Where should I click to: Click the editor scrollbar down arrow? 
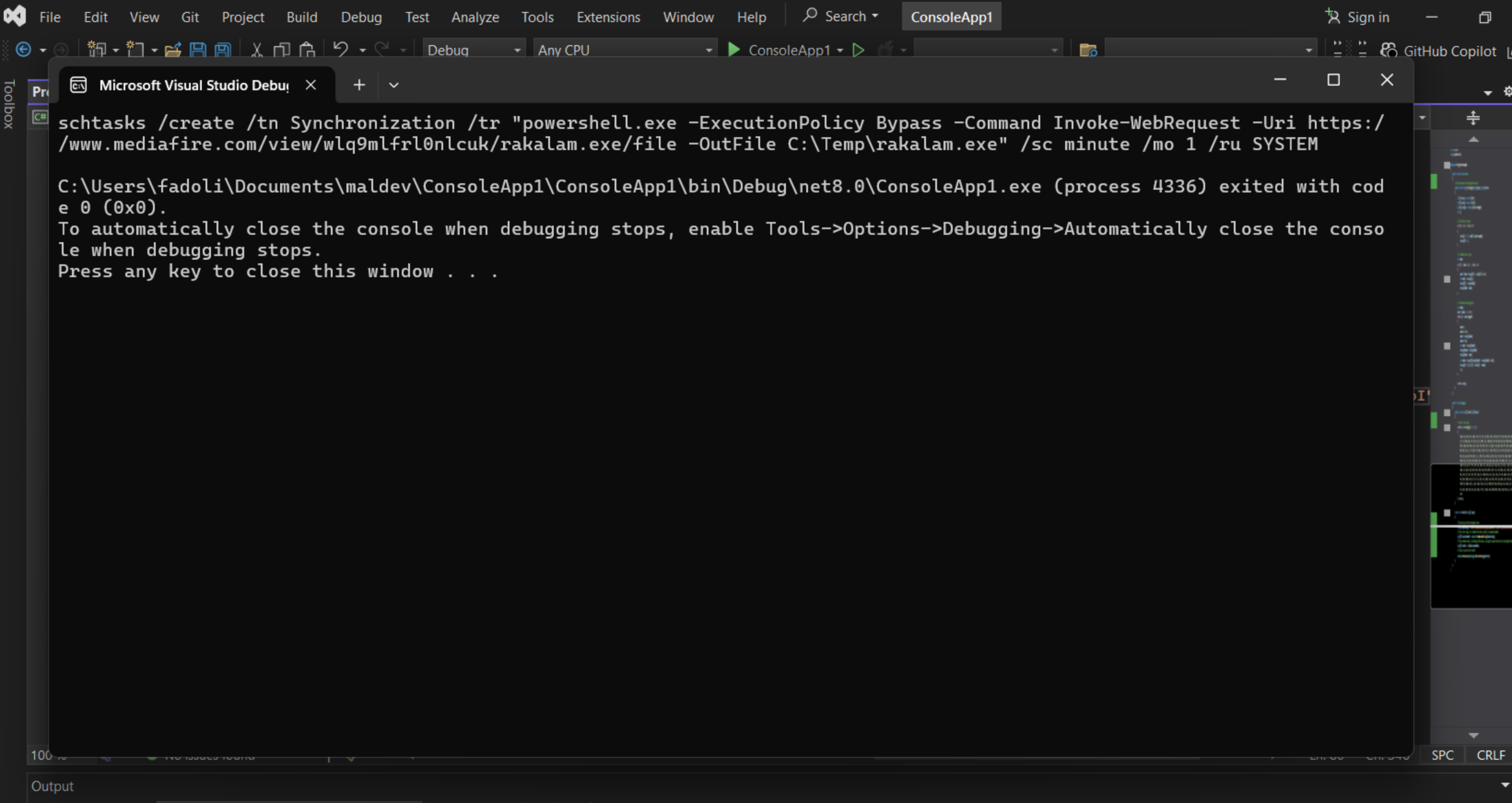[1473, 735]
